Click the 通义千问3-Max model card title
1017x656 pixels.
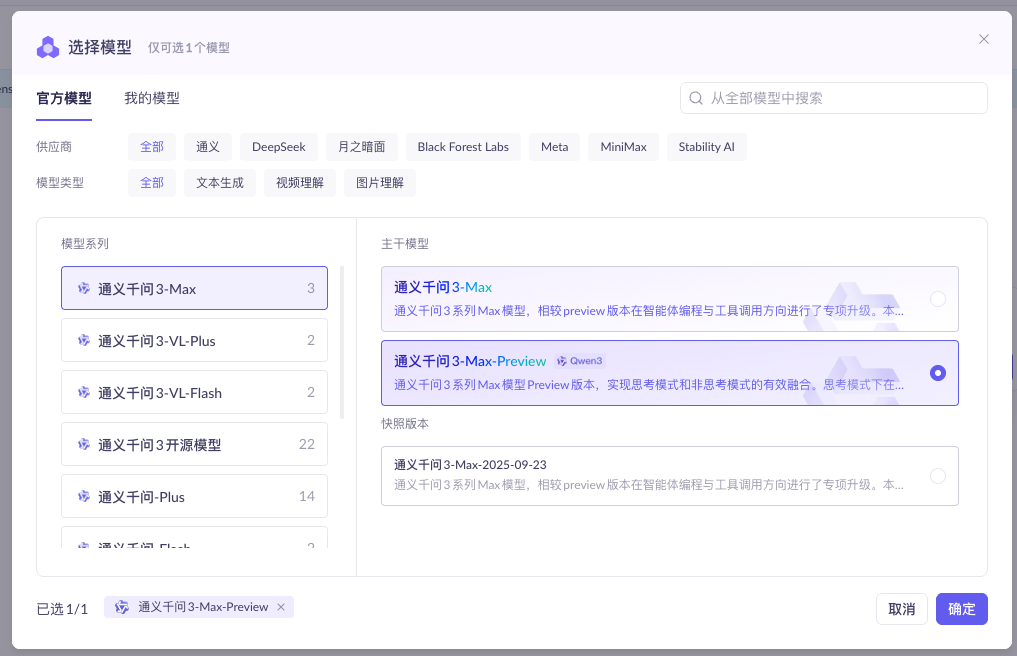click(x=443, y=287)
